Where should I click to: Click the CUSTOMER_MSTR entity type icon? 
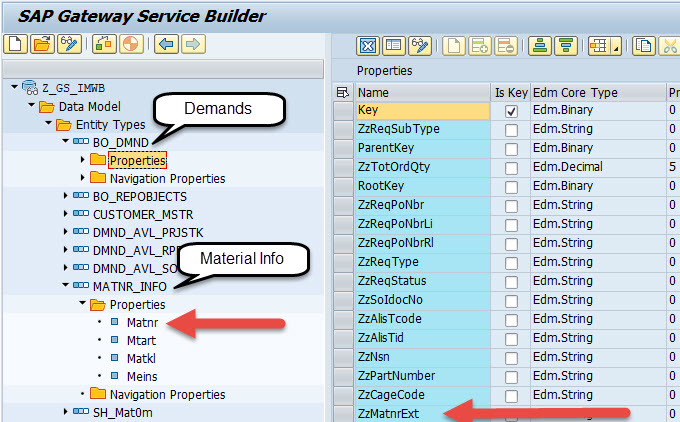click(81, 213)
